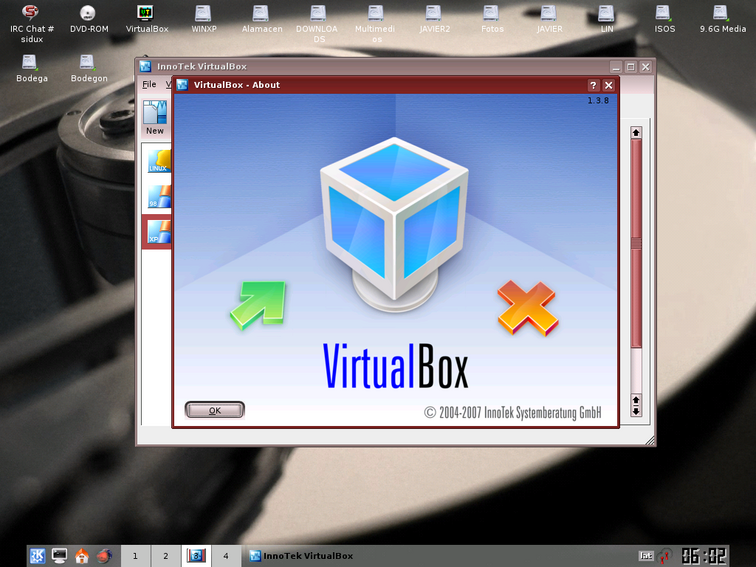Open the File menu in InnoTek VirtualBox
Screen dimensions: 756x567
(149, 84)
